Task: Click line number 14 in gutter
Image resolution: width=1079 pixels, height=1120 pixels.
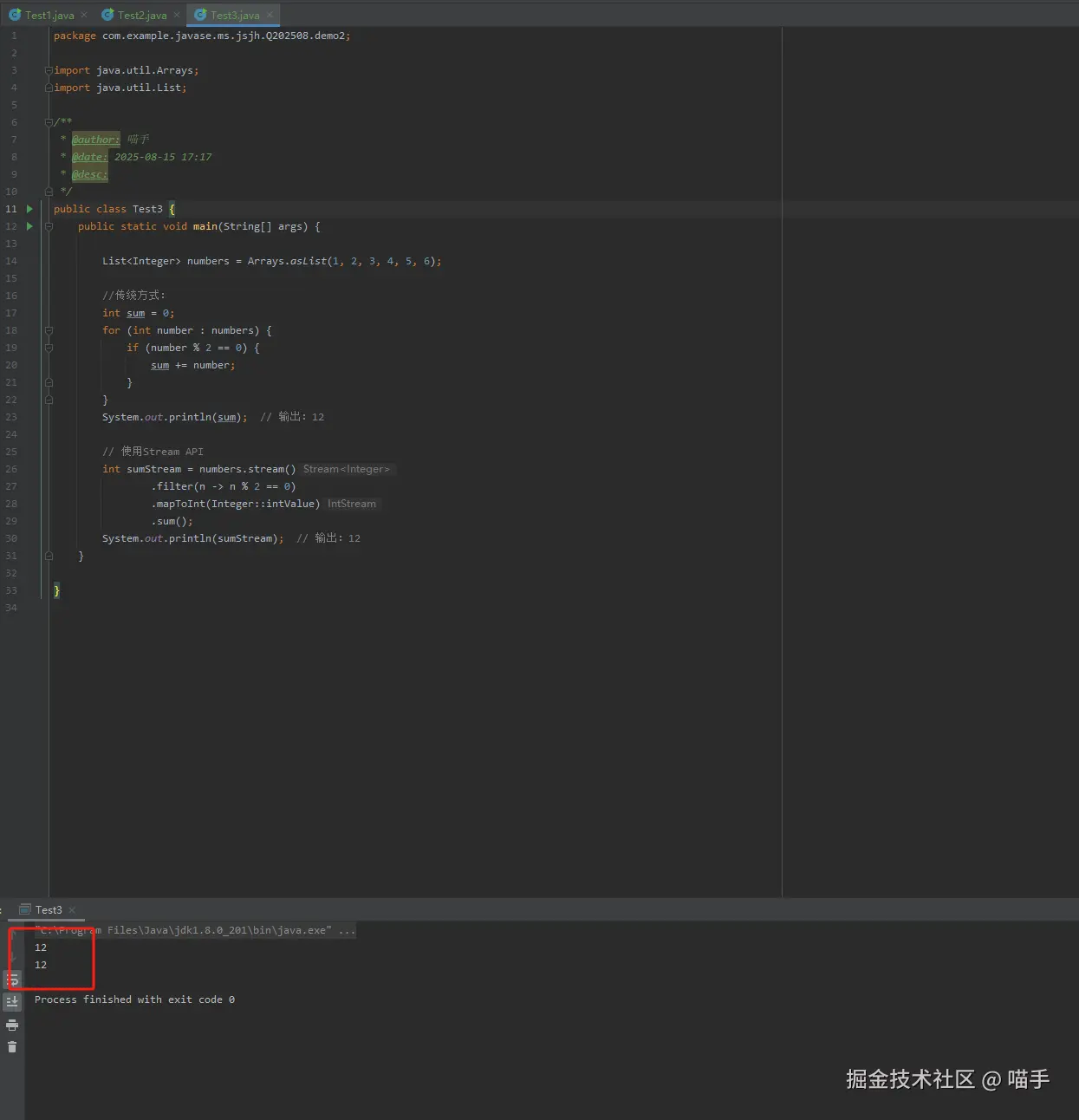Action: 11,261
